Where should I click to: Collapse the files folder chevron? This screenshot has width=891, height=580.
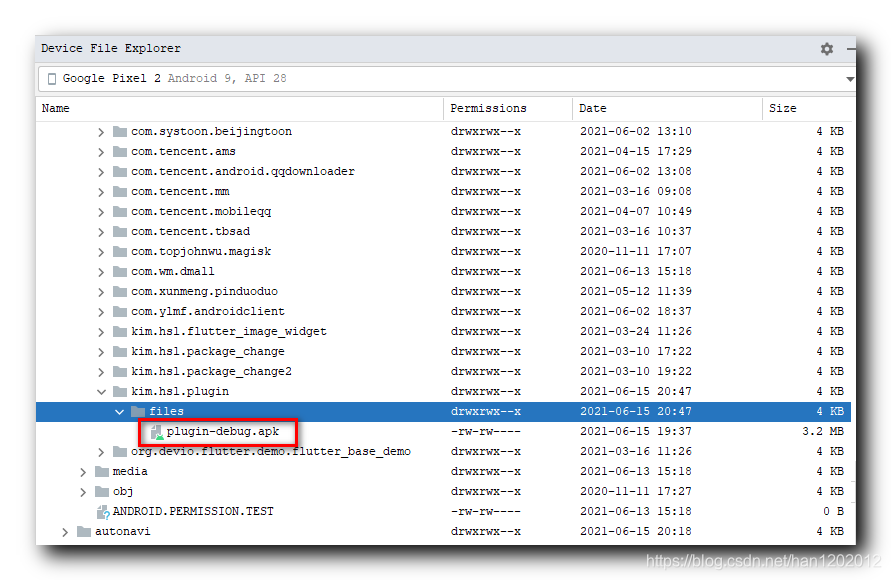pos(119,412)
